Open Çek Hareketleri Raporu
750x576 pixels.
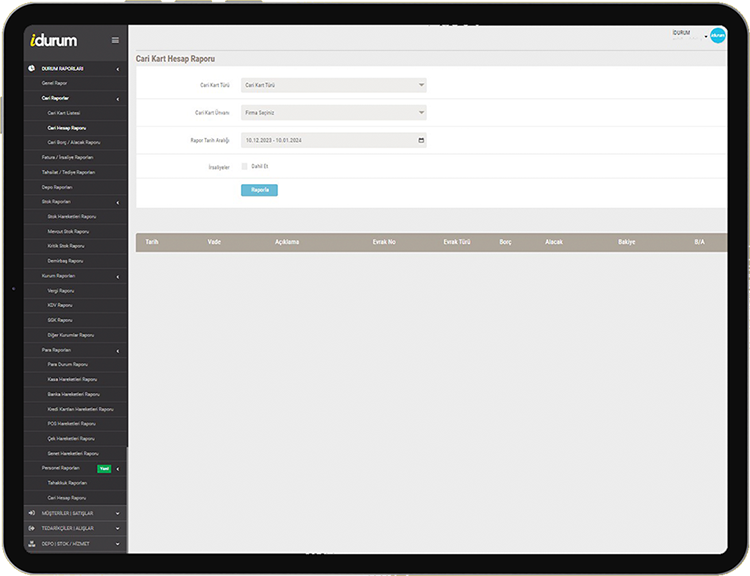[71, 438]
